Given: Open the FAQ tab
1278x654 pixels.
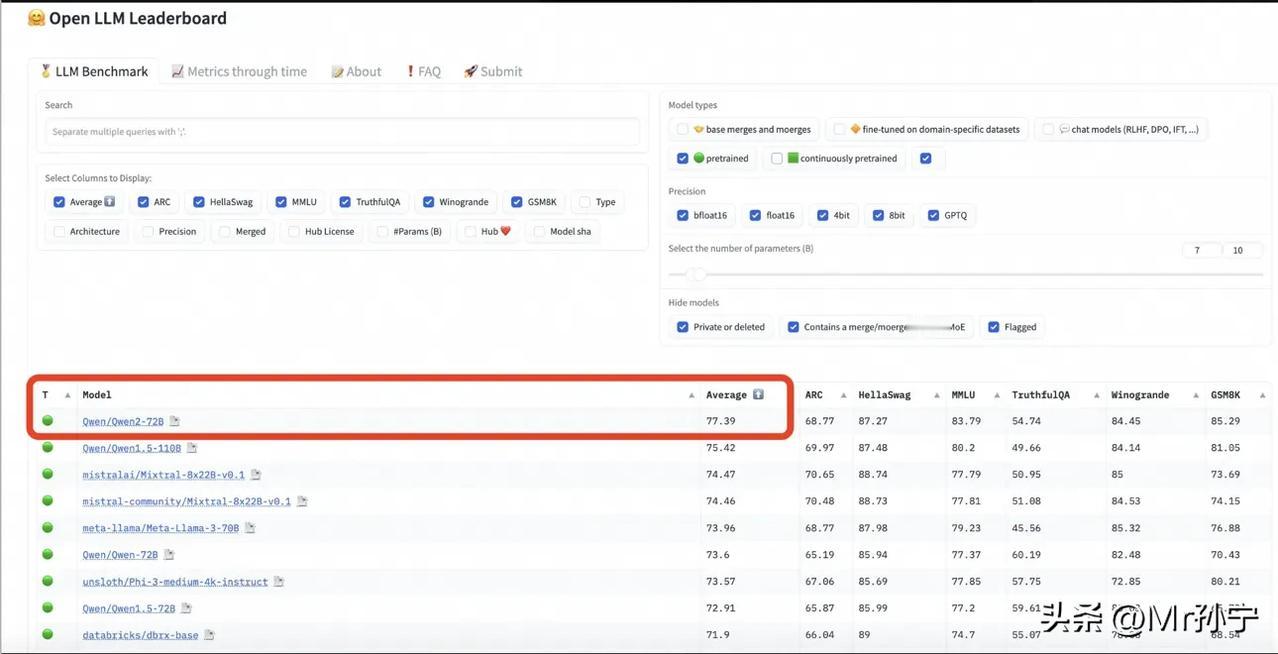Looking at the screenshot, I should coord(423,71).
